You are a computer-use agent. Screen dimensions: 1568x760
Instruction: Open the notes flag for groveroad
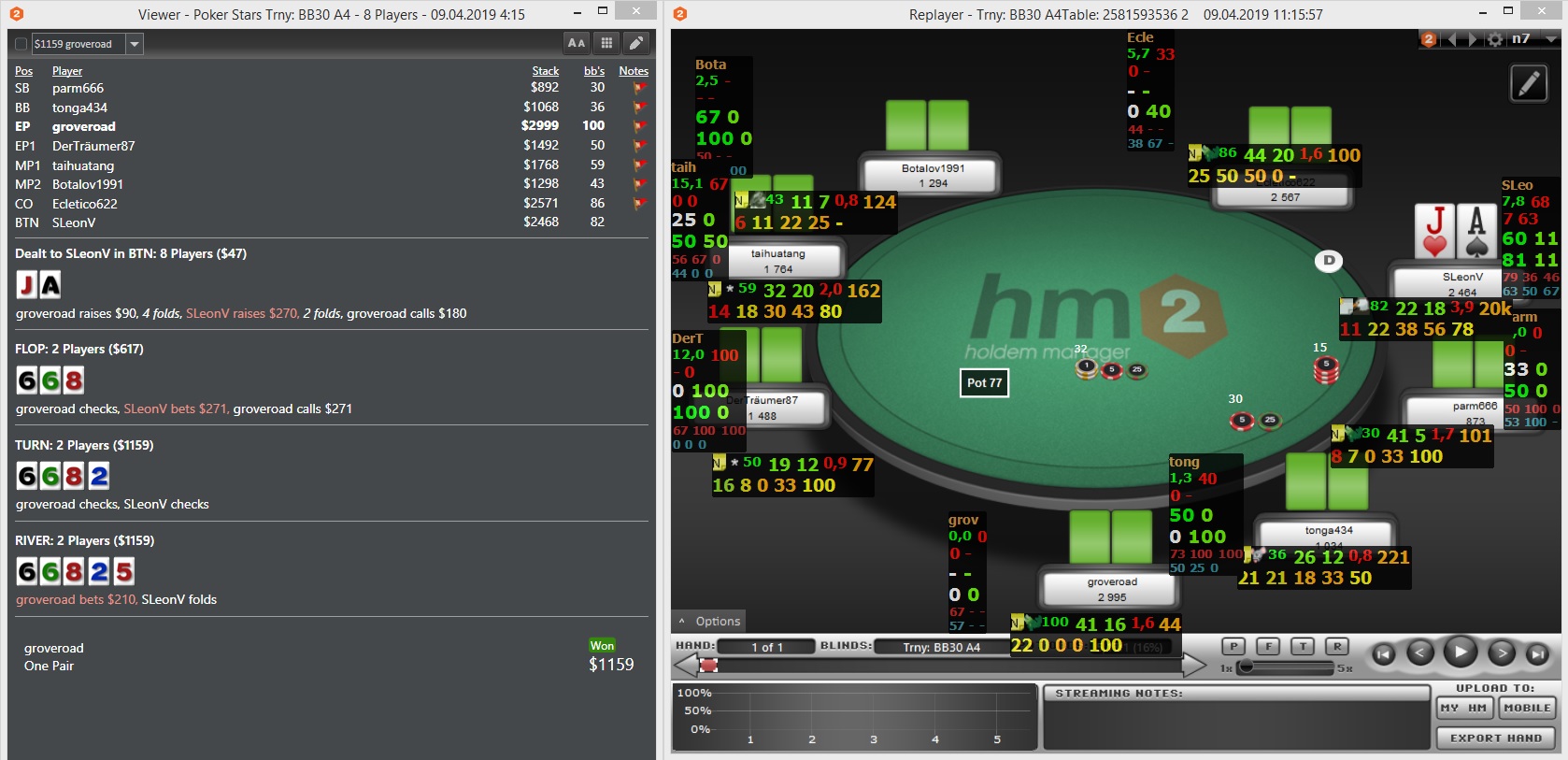pyautogui.click(x=640, y=126)
